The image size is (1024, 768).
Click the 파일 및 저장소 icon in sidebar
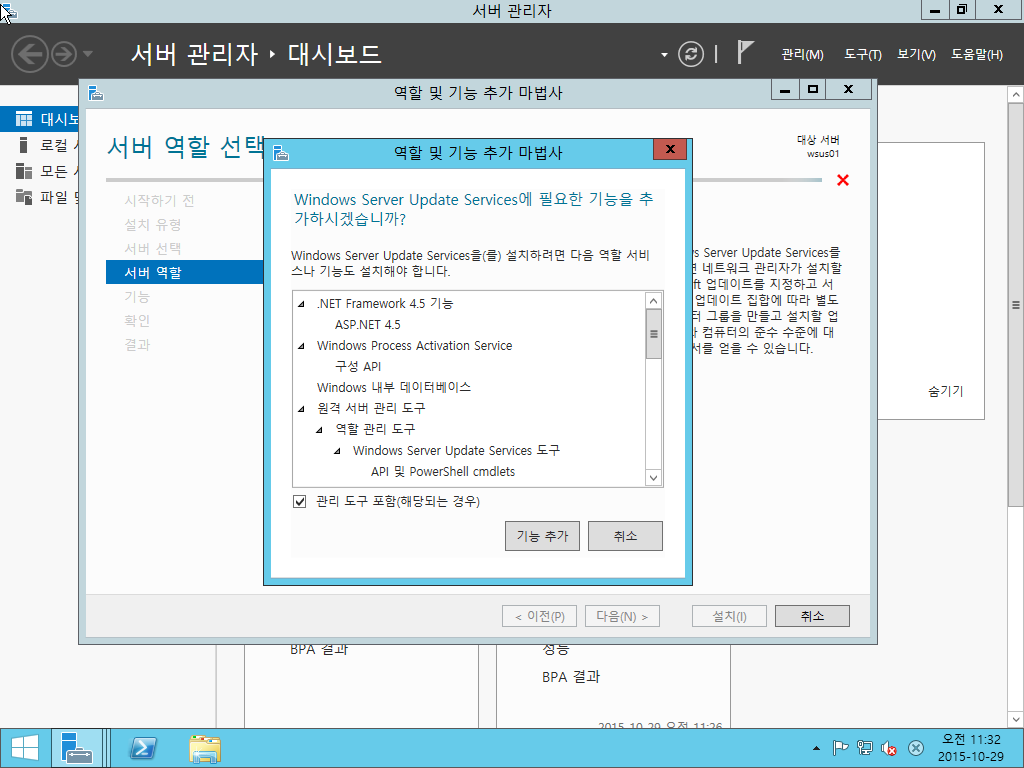24,197
